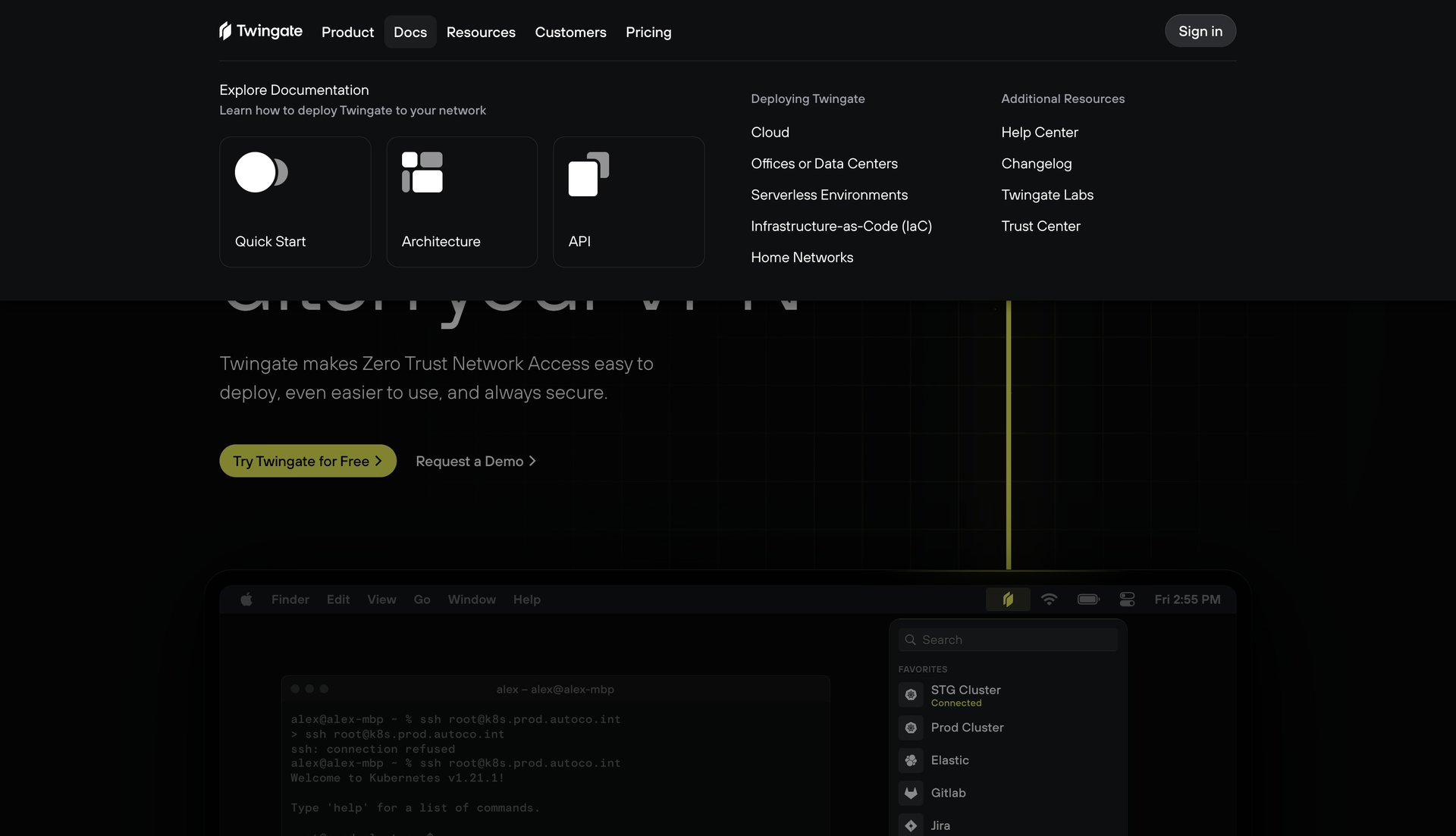Open the Apple menu in the mockup
Image resolution: width=1456 pixels, height=836 pixels.
(x=245, y=599)
